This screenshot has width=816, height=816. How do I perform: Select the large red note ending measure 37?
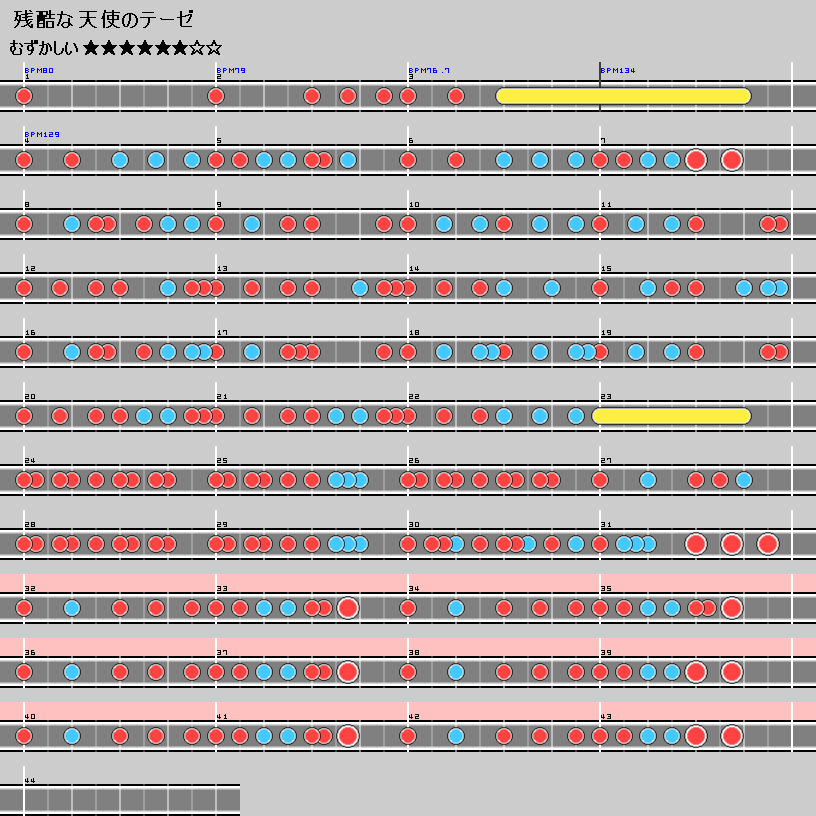pyautogui.click(x=347, y=672)
